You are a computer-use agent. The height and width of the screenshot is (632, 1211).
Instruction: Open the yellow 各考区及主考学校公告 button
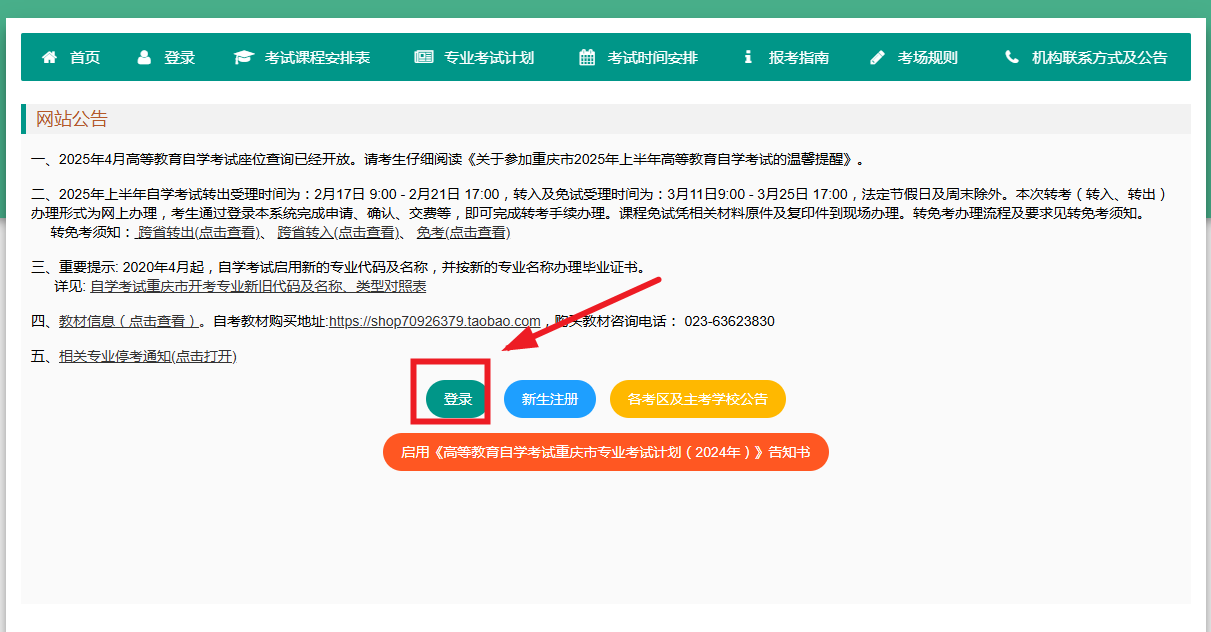pos(697,399)
